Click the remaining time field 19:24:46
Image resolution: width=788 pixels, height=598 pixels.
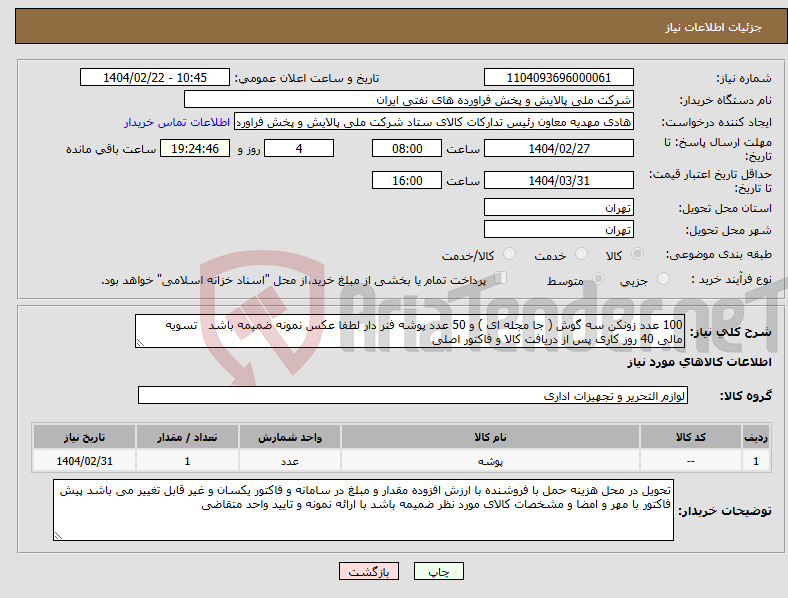point(194,148)
